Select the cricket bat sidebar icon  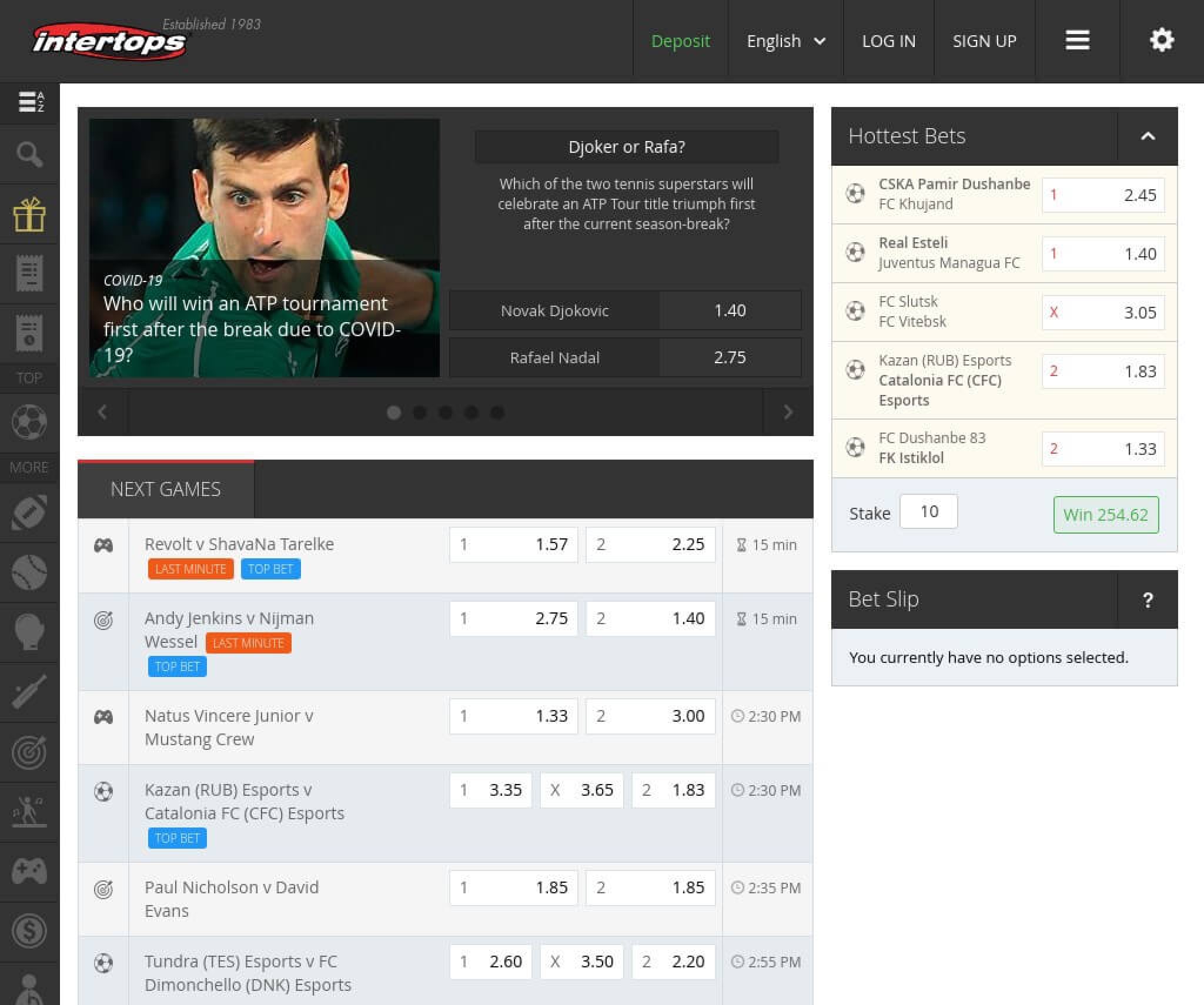coord(29,692)
